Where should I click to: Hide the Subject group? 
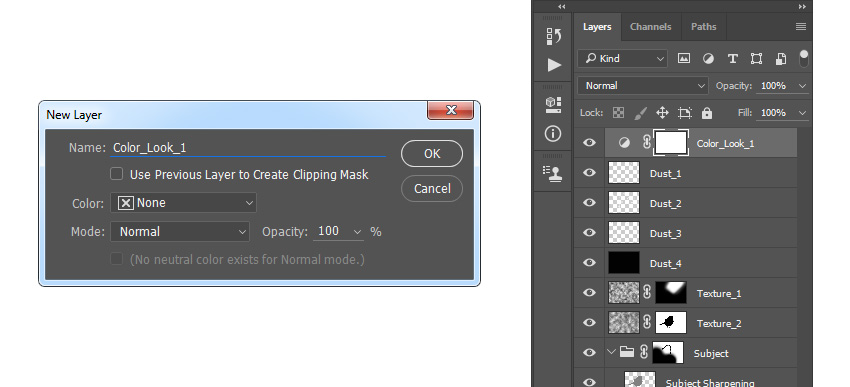tap(589, 352)
